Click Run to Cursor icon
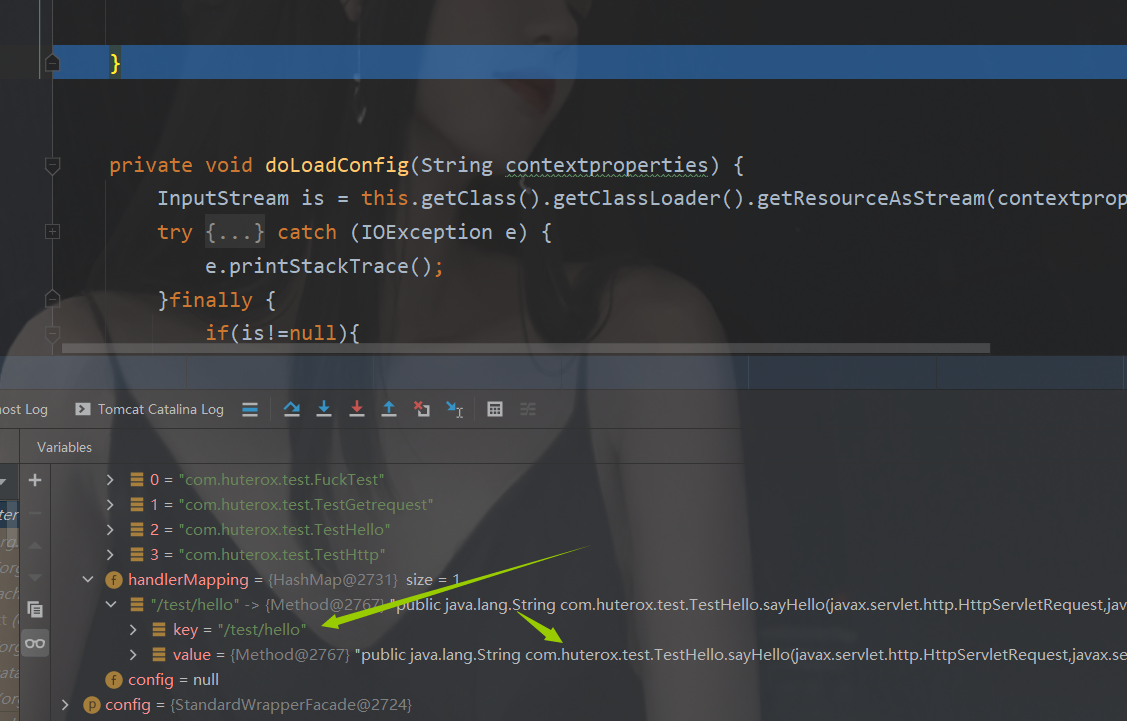 pos(454,409)
